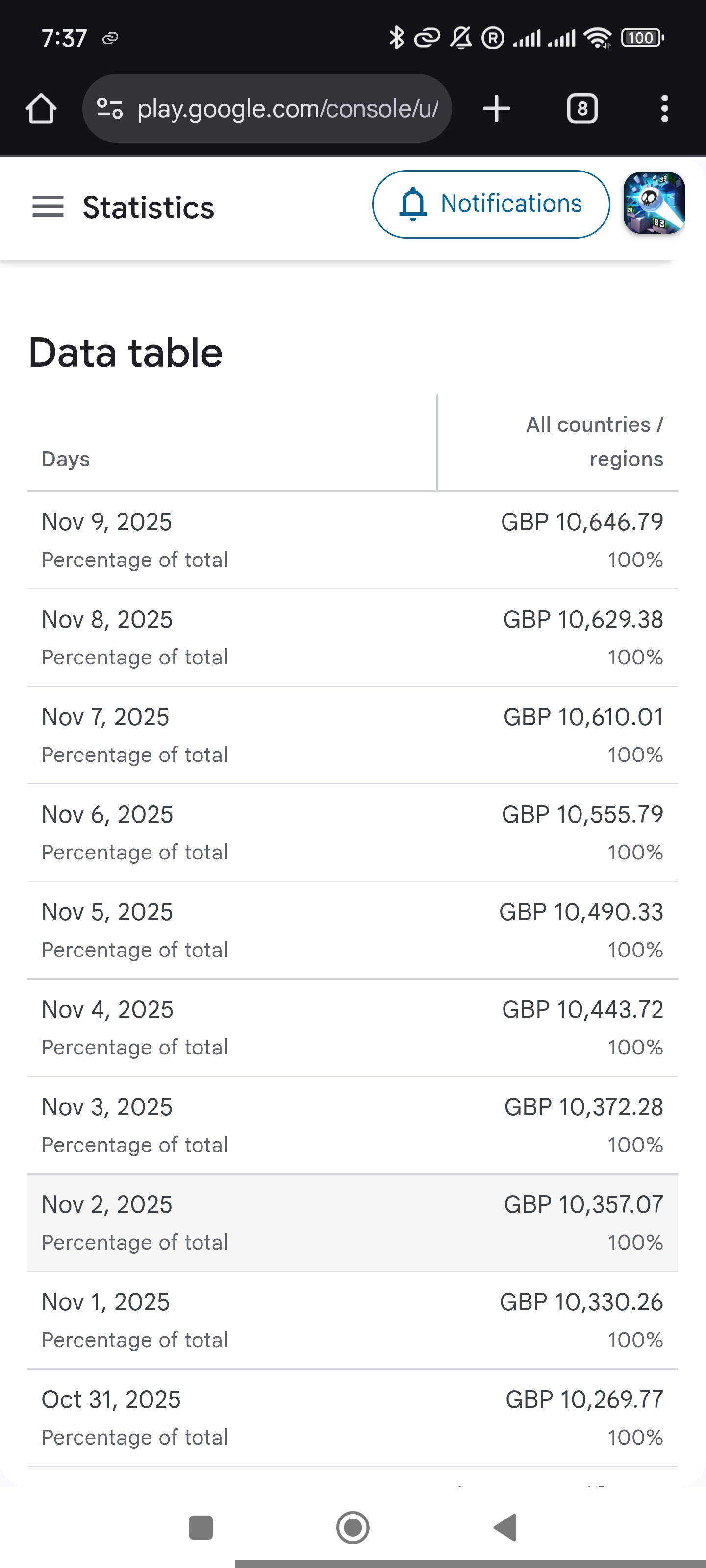Open a new browser tab
This screenshot has width=706, height=1568.
(497, 109)
